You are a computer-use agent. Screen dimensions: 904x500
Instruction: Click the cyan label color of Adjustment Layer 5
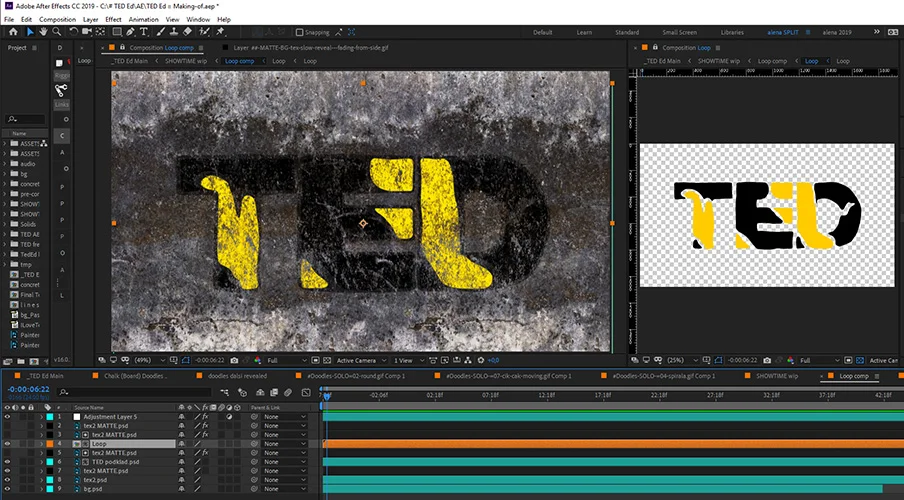pos(50,416)
